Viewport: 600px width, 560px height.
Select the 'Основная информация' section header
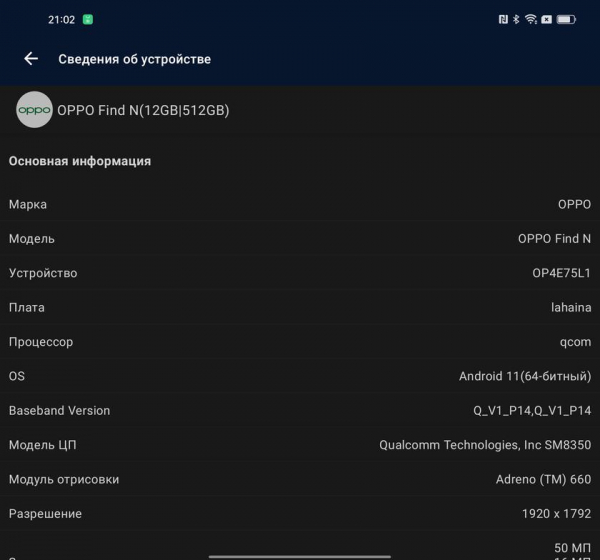tap(80, 161)
